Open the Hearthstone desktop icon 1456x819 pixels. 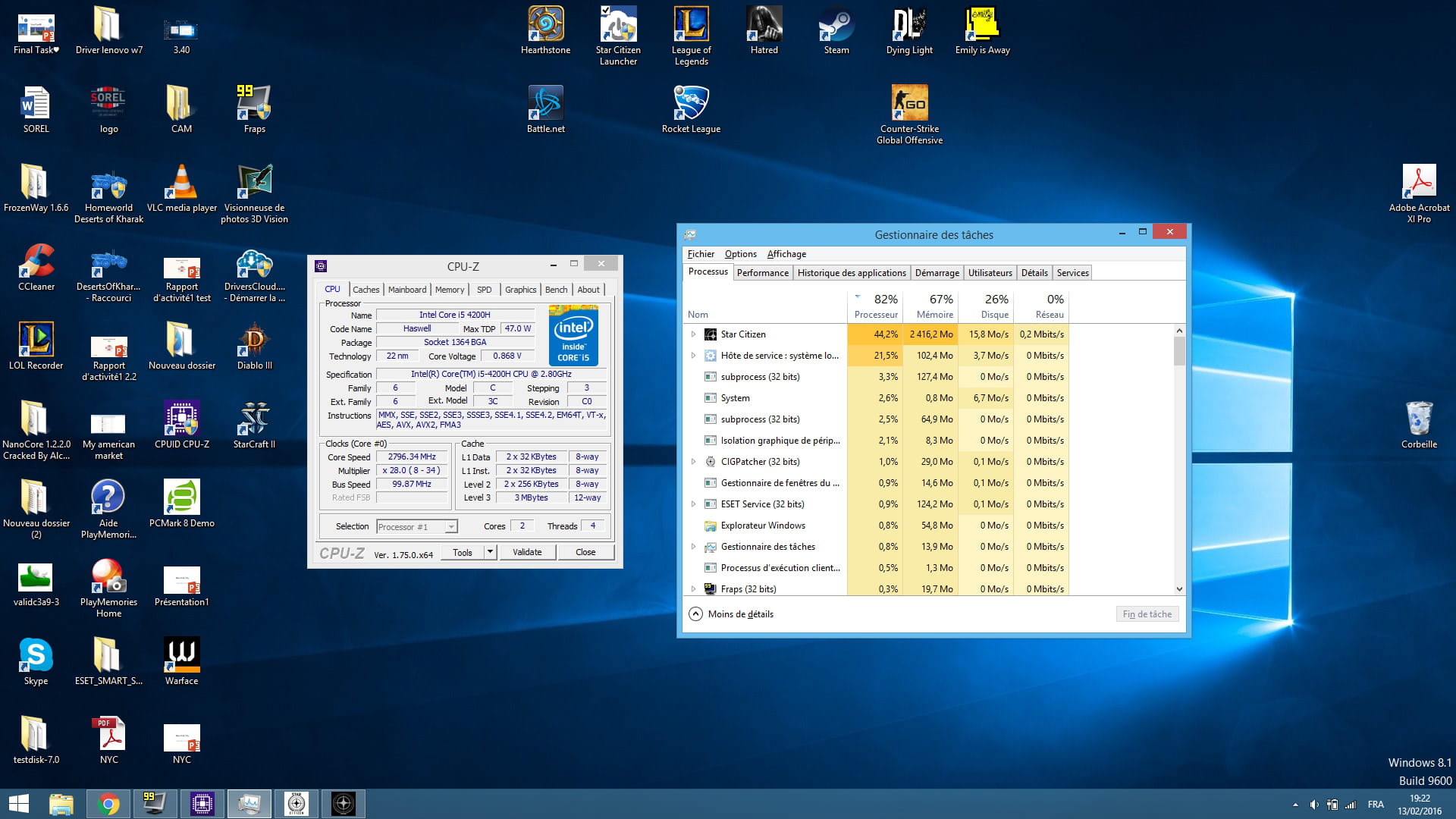[x=545, y=26]
